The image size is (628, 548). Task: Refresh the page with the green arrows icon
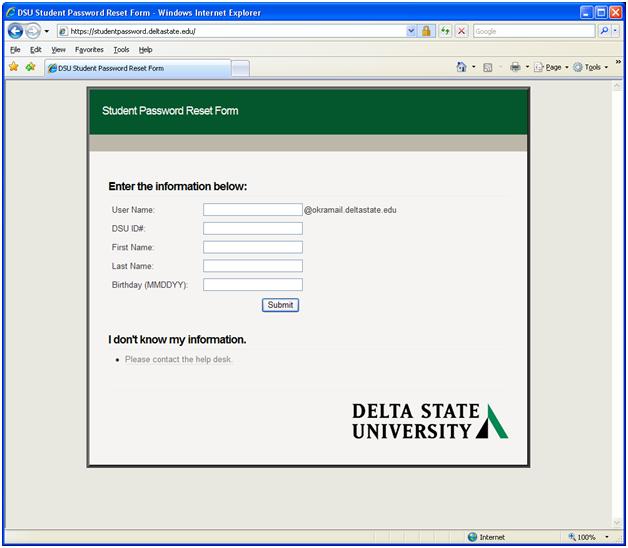click(445, 31)
